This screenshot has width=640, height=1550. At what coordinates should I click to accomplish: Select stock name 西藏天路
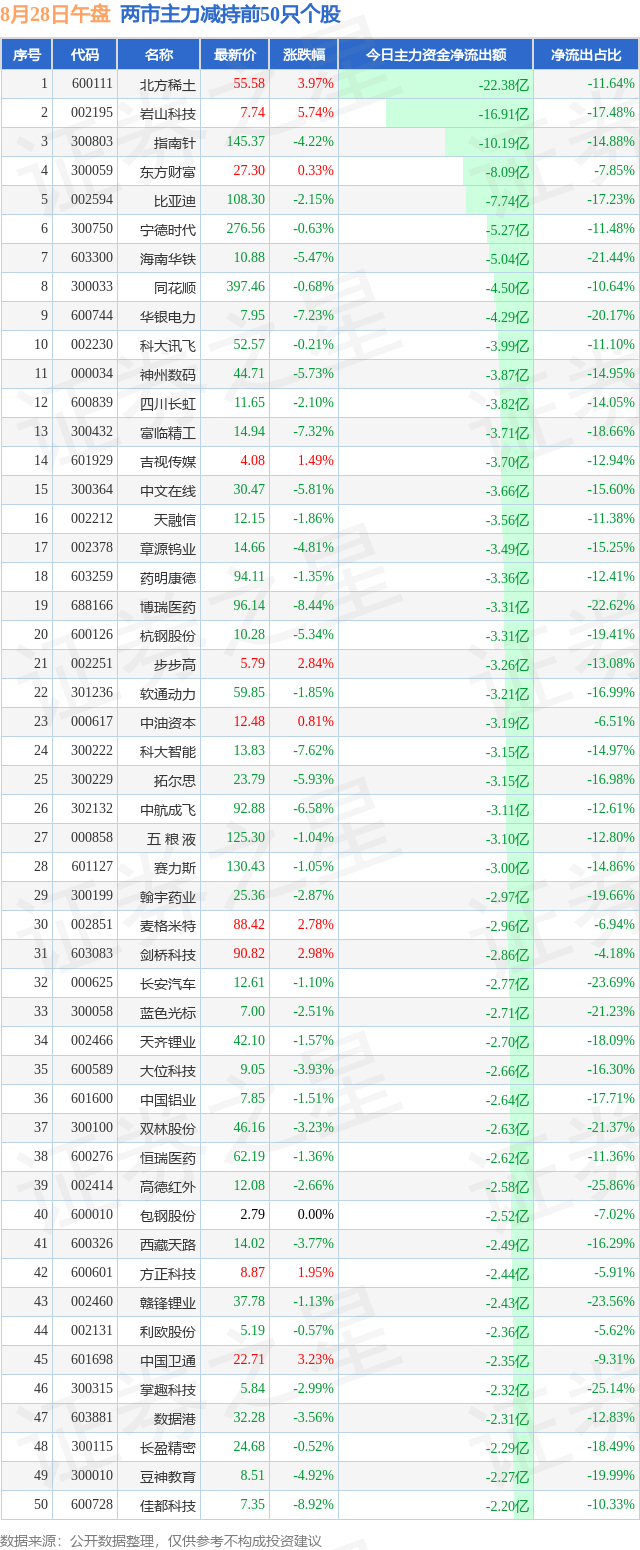[168, 1245]
